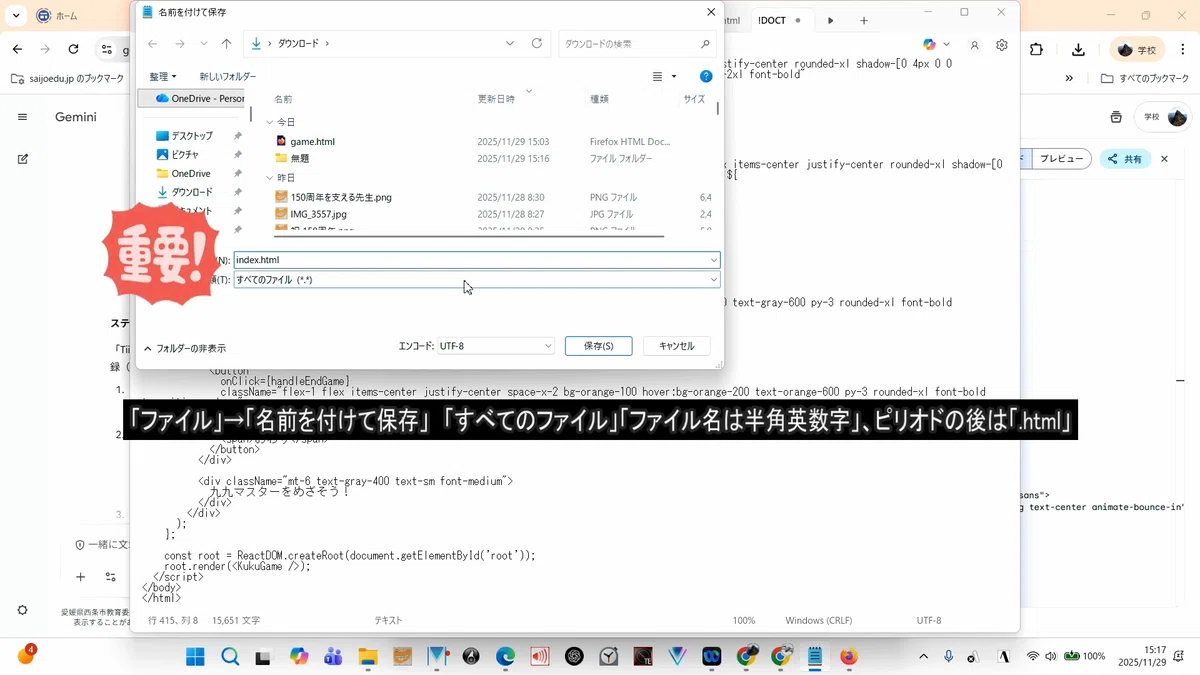Click the 100% zoom level in the Notepad status bar

tap(744, 621)
